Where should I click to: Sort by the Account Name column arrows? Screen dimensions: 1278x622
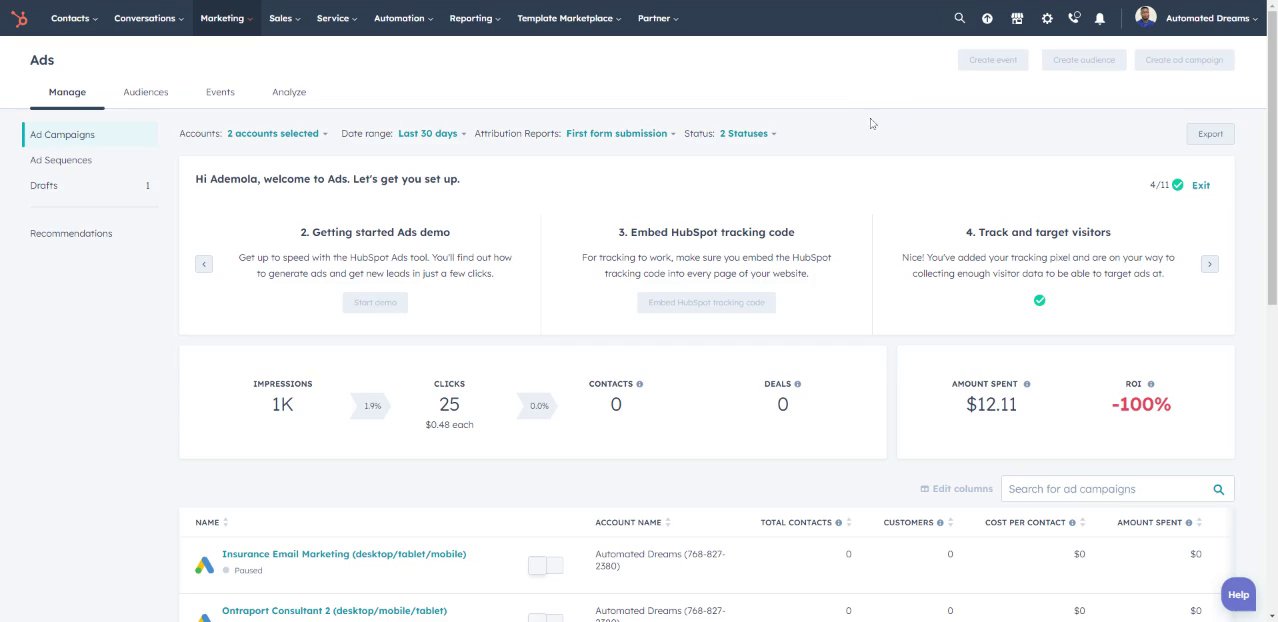point(668,522)
